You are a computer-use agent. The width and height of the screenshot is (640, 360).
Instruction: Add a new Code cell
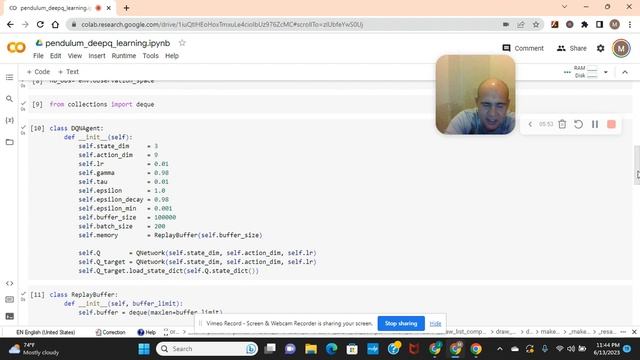pyautogui.click(x=38, y=72)
